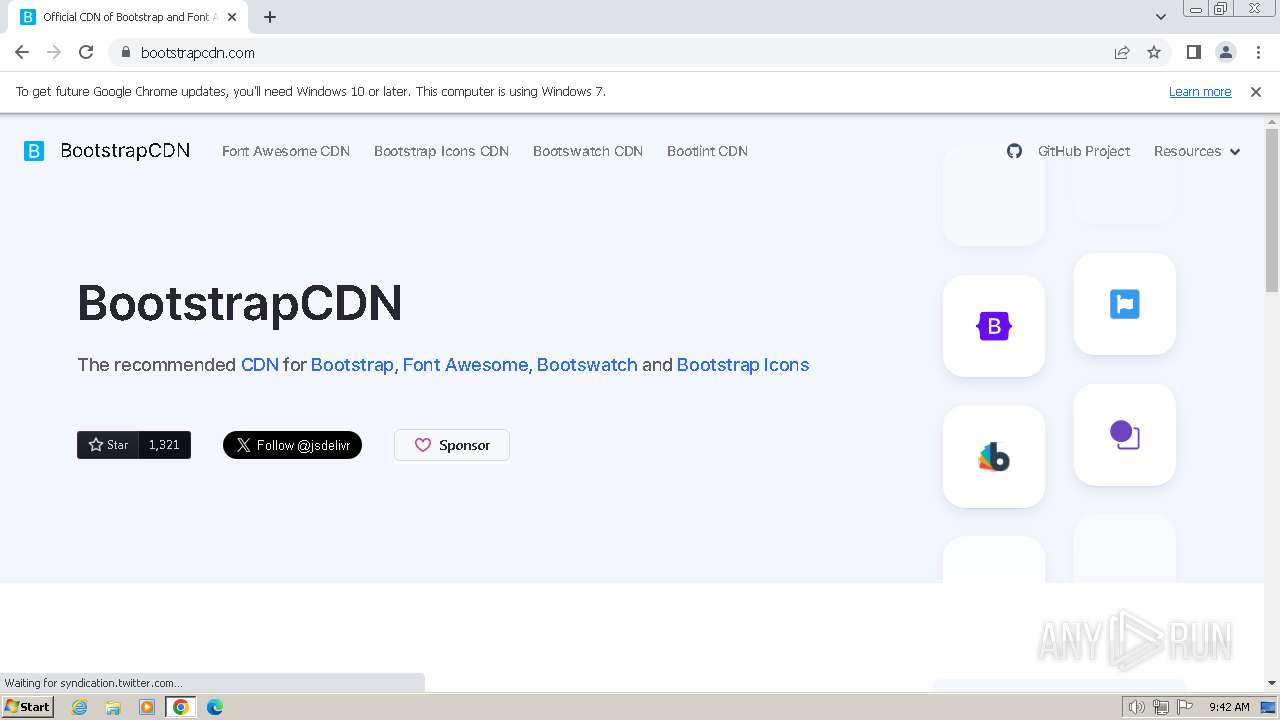Click the GitHub Star button

pos(108,445)
